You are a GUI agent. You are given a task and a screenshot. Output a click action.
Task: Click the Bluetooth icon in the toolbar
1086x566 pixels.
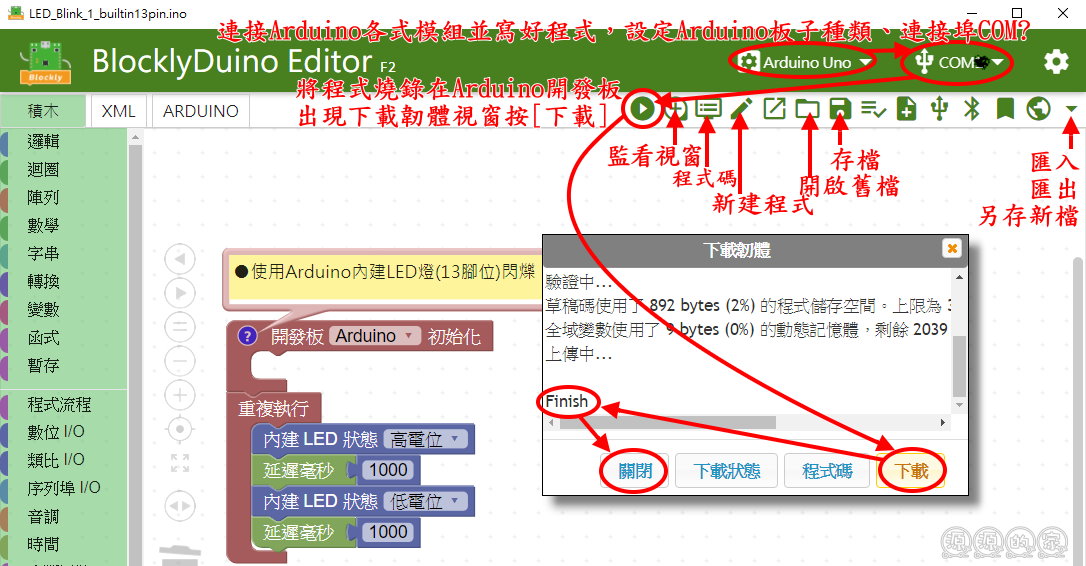pyautogui.click(x=972, y=109)
